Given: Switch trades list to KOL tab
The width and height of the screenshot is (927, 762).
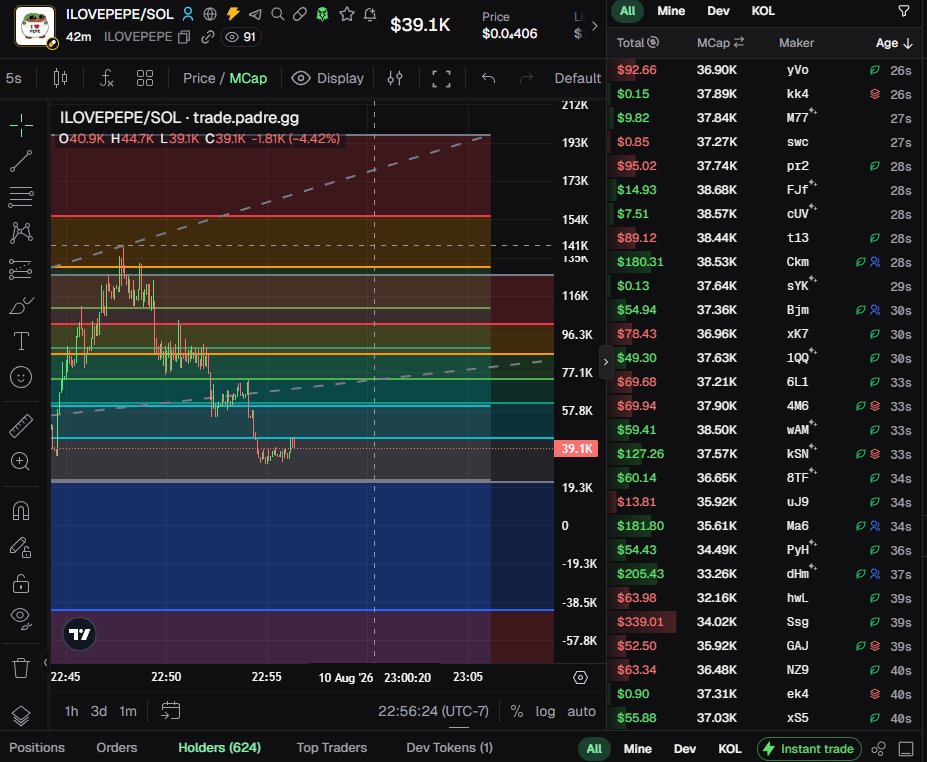Looking at the screenshot, I should coord(763,11).
